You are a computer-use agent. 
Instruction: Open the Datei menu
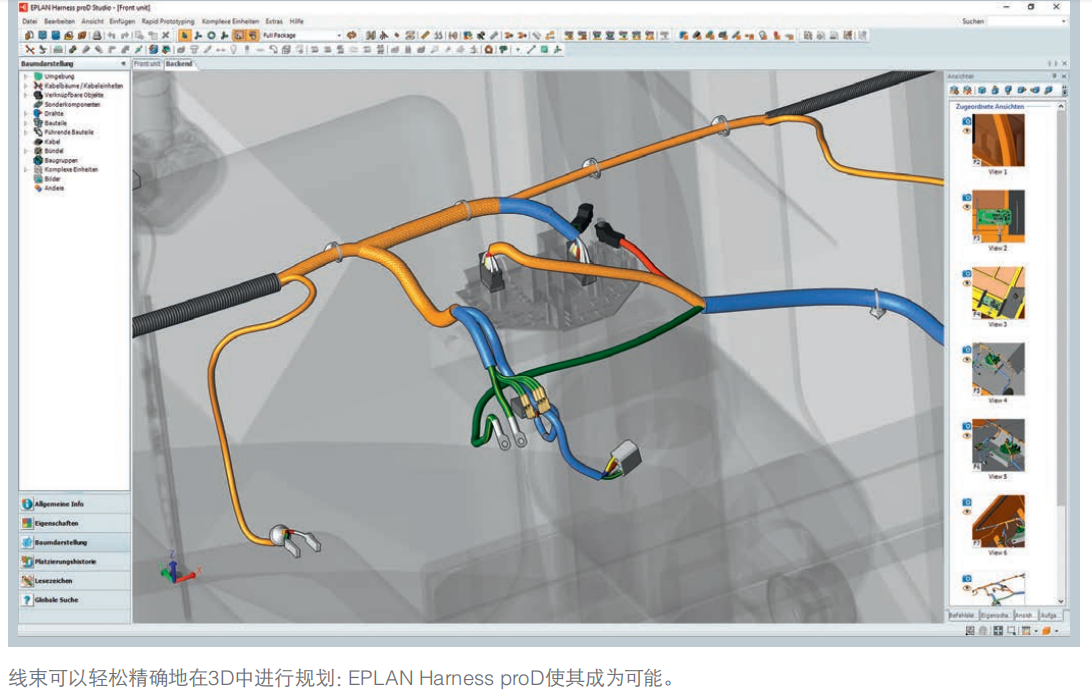click(29, 22)
